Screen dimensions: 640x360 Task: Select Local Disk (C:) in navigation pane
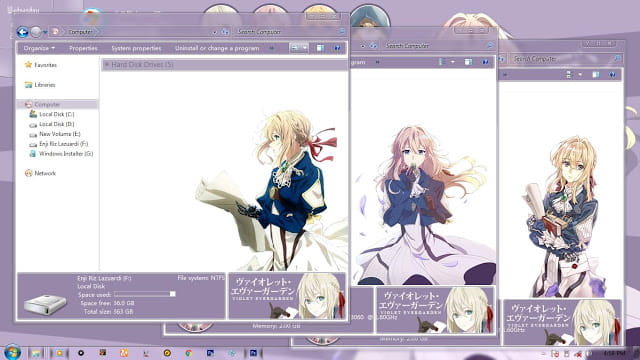tap(57, 114)
